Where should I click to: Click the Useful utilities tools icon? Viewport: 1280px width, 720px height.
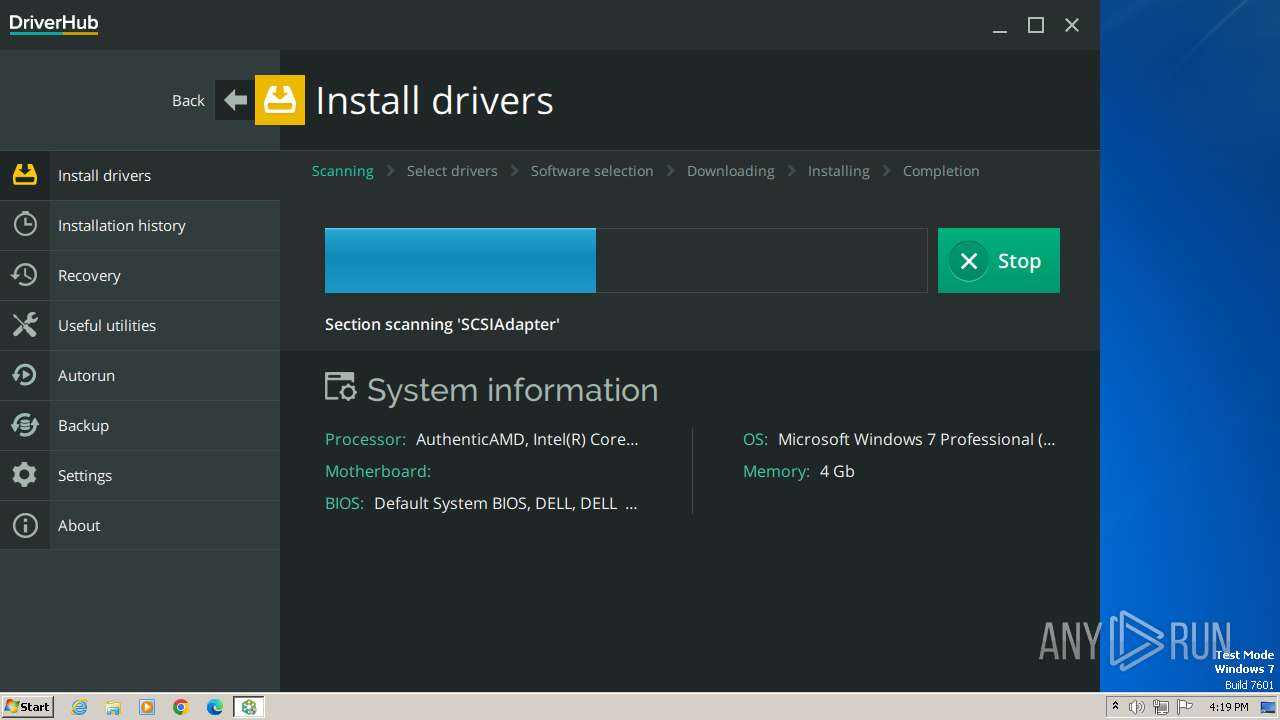[25, 325]
